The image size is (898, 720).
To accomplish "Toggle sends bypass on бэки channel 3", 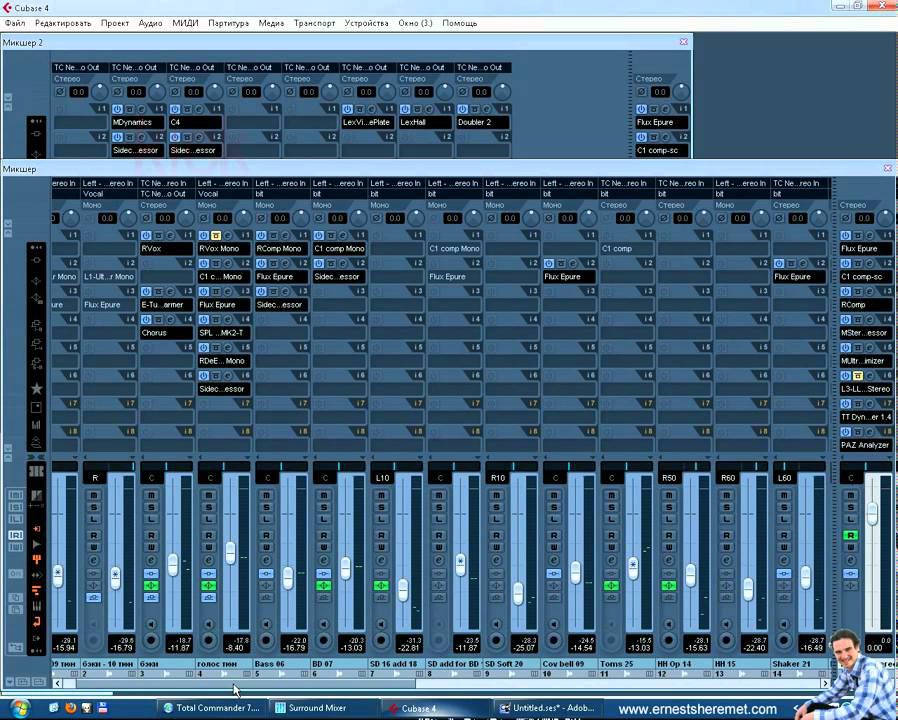I will [151, 597].
